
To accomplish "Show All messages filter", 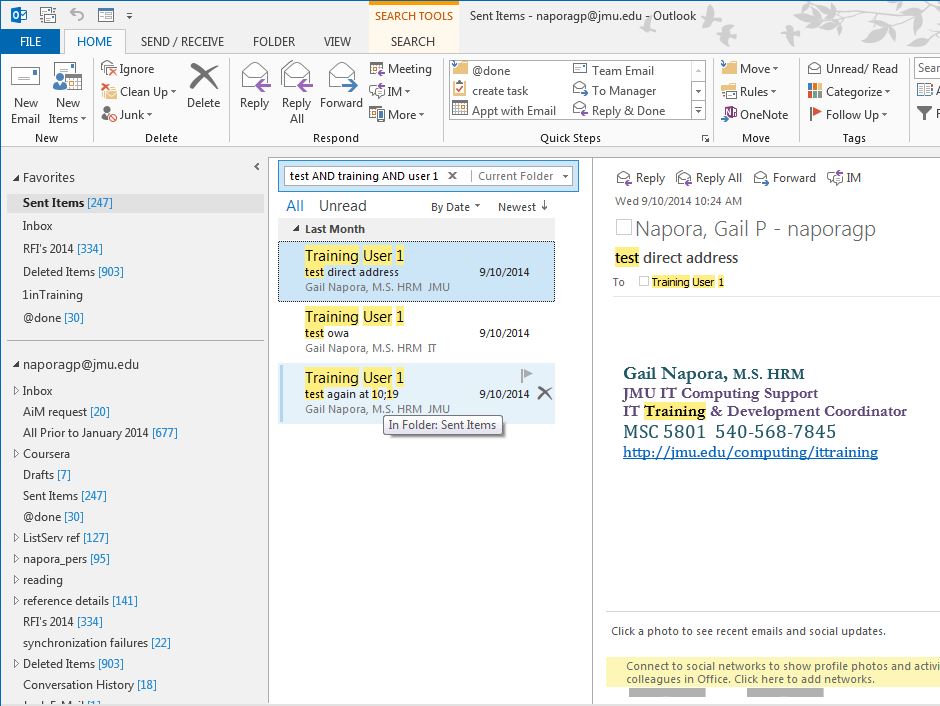I will (295, 206).
